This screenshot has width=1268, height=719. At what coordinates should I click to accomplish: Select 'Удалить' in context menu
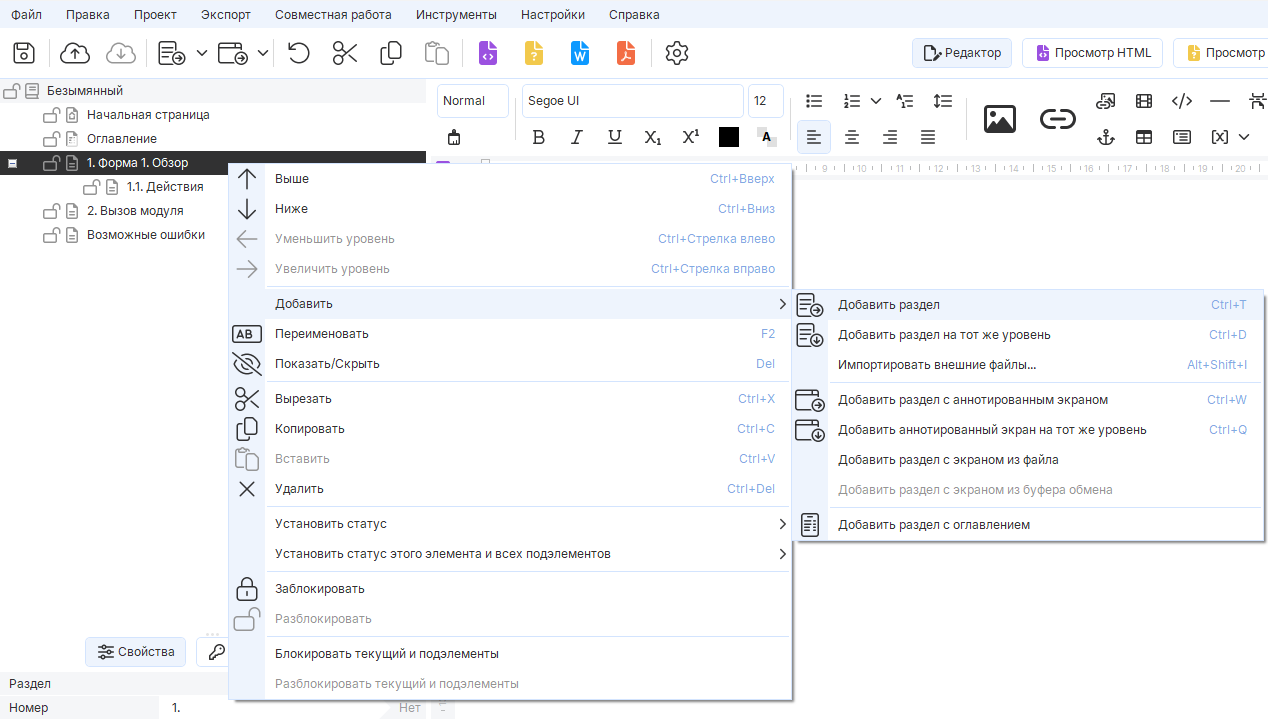[x=510, y=489]
